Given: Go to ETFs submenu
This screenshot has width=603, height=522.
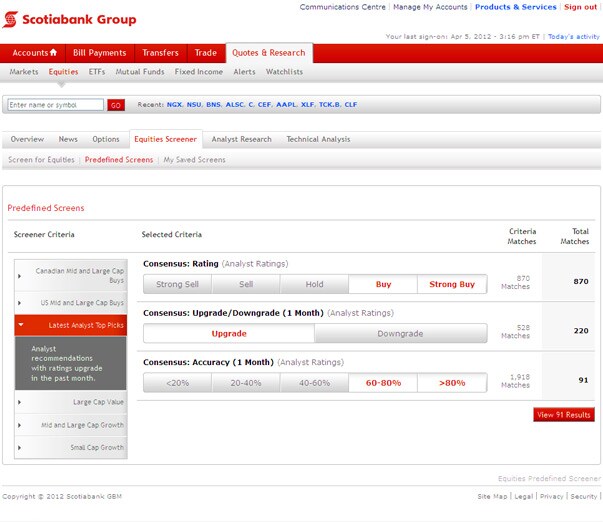Looking at the screenshot, I should click(97, 72).
